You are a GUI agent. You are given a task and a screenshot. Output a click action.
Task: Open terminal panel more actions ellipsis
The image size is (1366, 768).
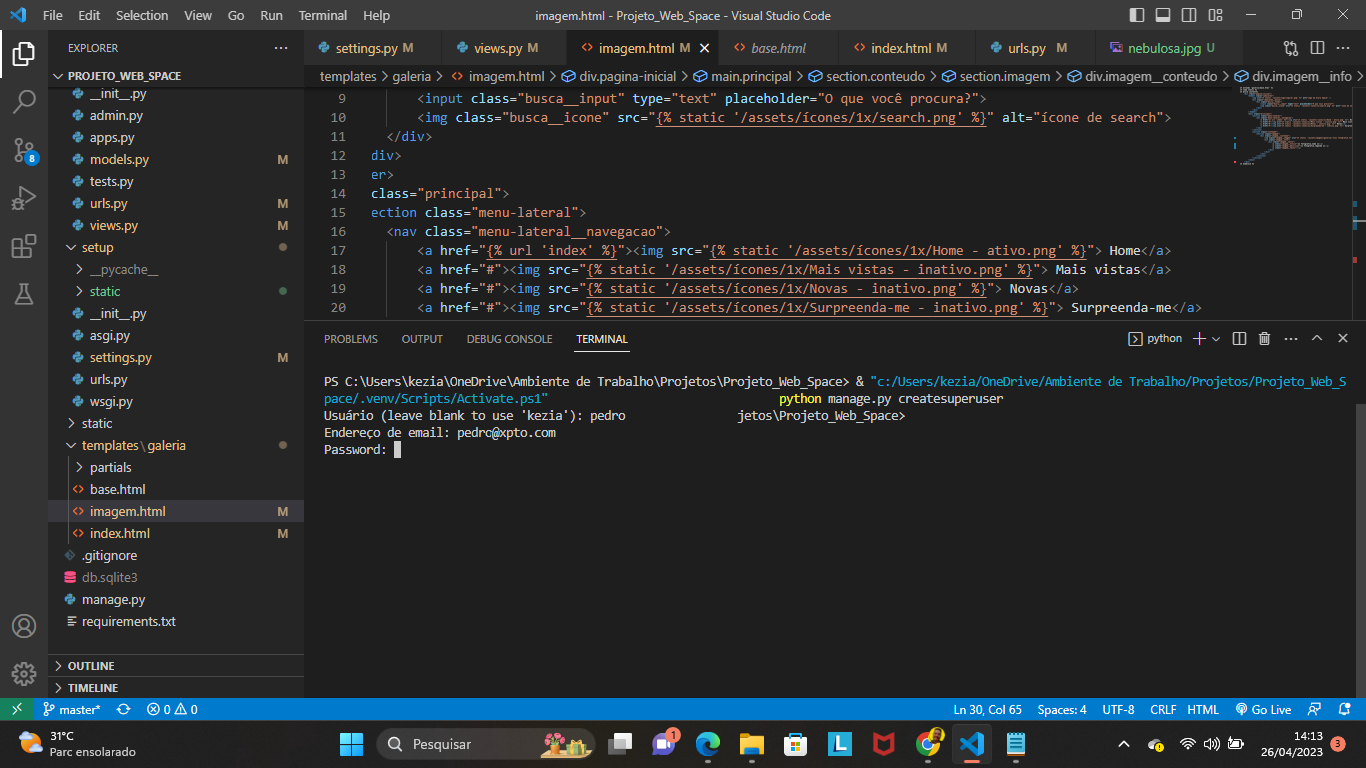(1290, 339)
